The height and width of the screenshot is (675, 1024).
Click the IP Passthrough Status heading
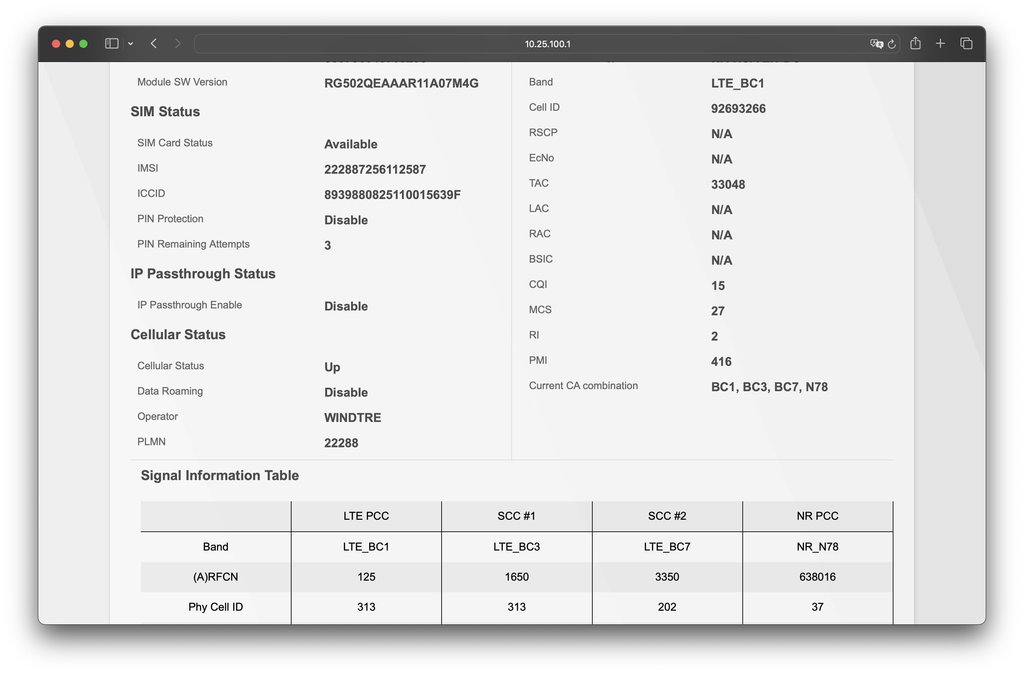pyautogui.click(x=203, y=274)
